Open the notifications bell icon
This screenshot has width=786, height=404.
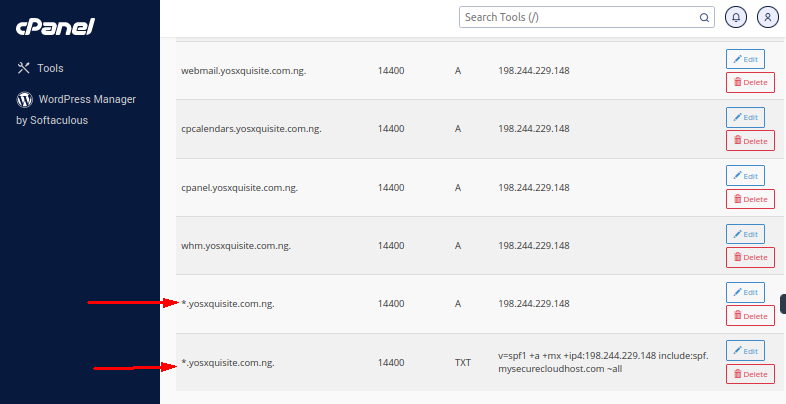click(736, 17)
